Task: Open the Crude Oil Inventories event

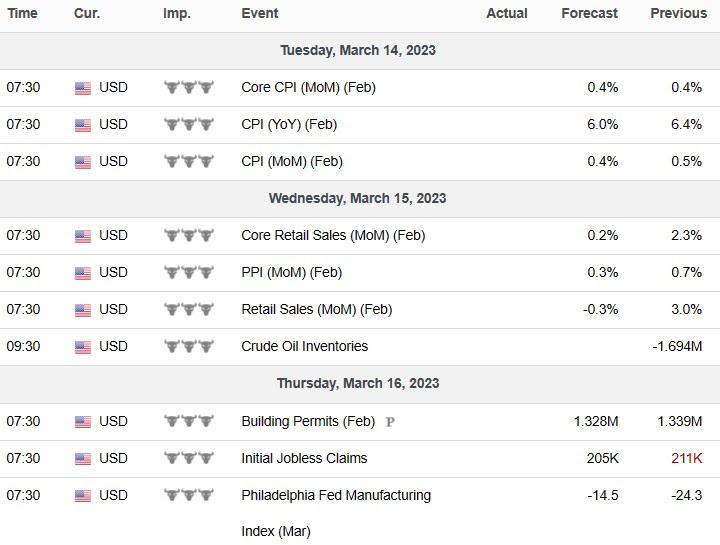Action: [x=304, y=346]
